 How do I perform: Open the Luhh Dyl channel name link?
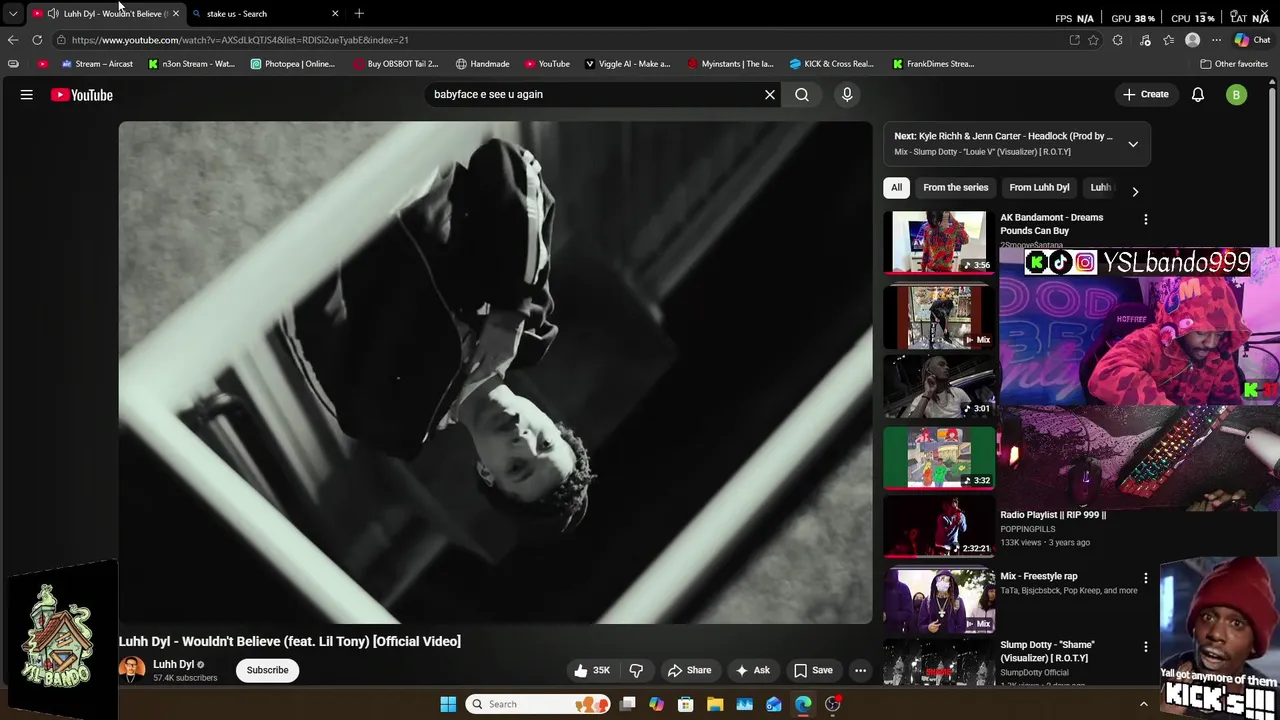click(173, 664)
